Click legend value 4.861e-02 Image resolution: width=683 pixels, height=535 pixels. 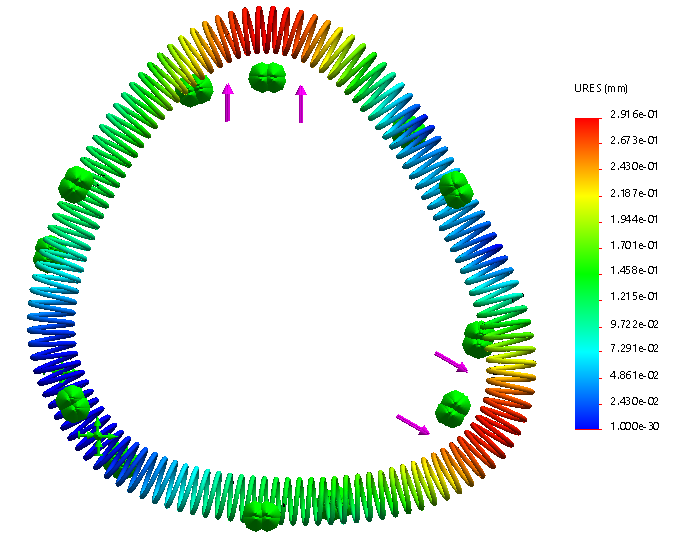(x=634, y=375)
